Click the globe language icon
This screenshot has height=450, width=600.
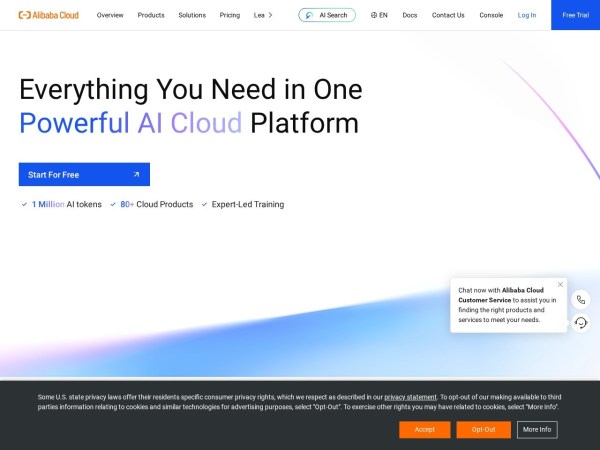[x=374, y=15]
